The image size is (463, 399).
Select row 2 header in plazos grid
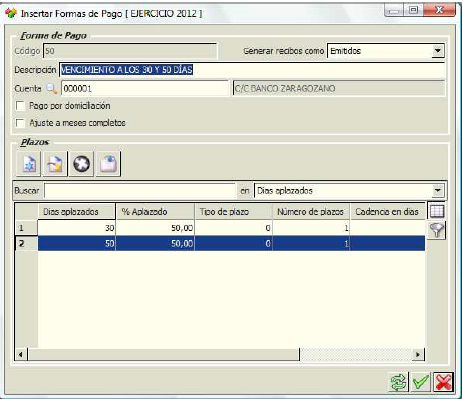point(26,244)
